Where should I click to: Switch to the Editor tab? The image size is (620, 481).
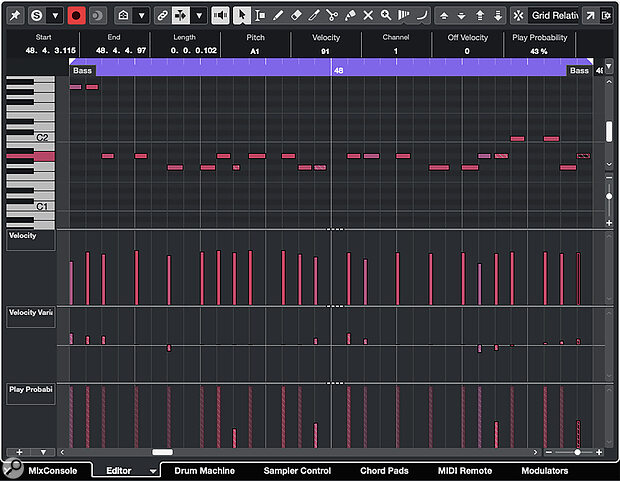[119, 471]
